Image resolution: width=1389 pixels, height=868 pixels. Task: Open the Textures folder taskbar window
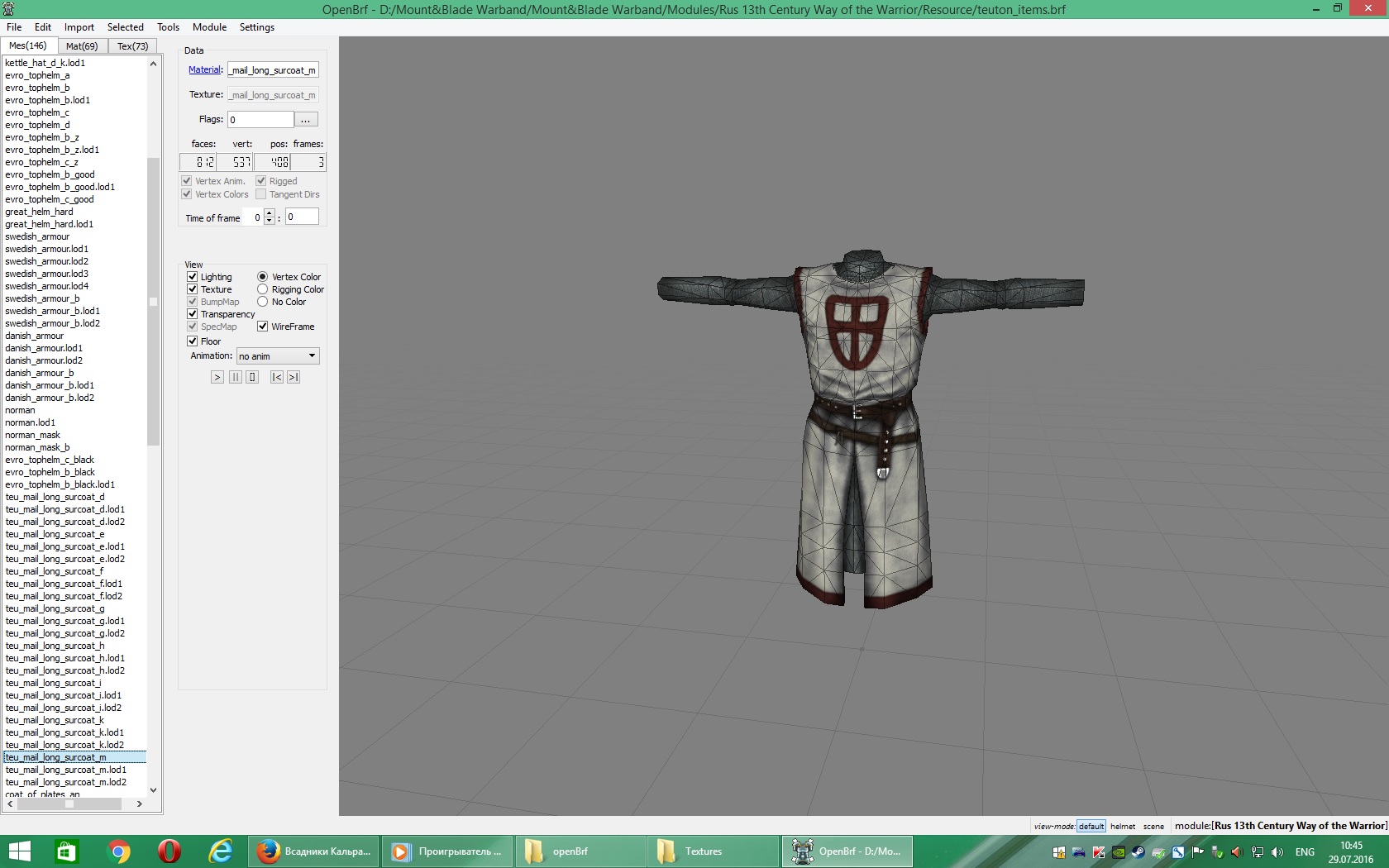click(x=714, y=851)
